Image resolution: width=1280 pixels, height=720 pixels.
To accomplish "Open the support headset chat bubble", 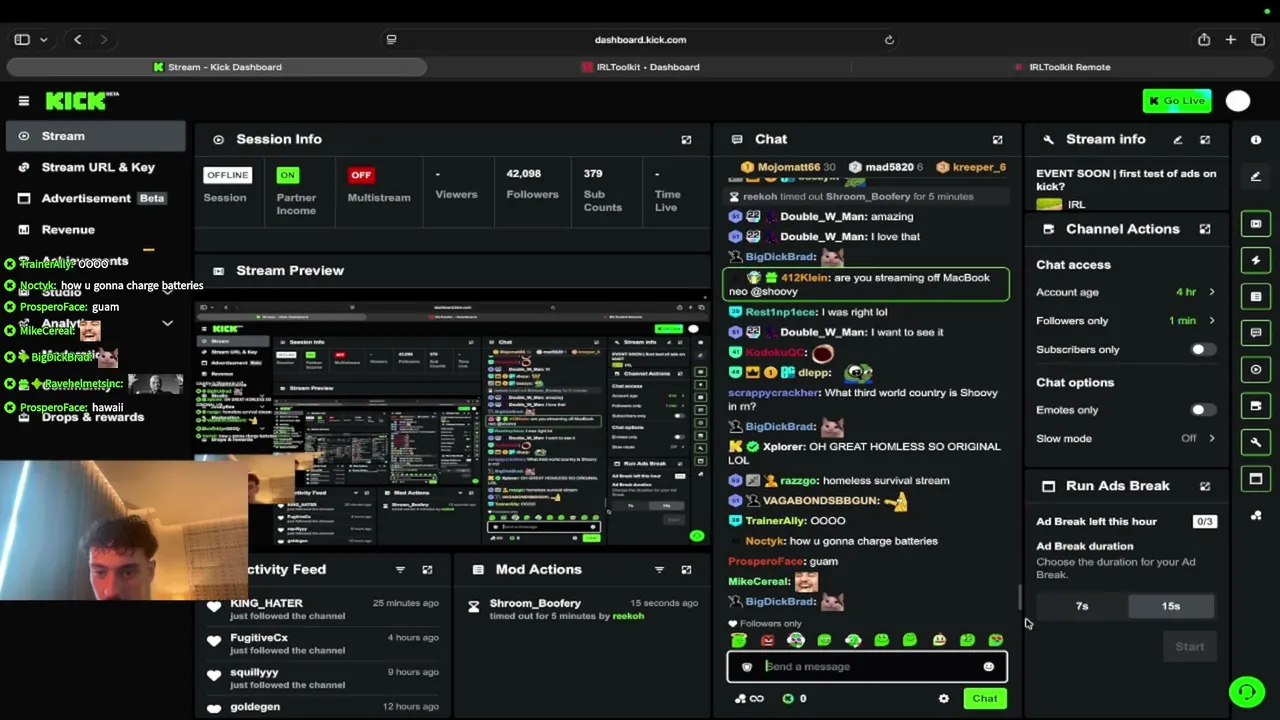I will tap(1246, 691).
